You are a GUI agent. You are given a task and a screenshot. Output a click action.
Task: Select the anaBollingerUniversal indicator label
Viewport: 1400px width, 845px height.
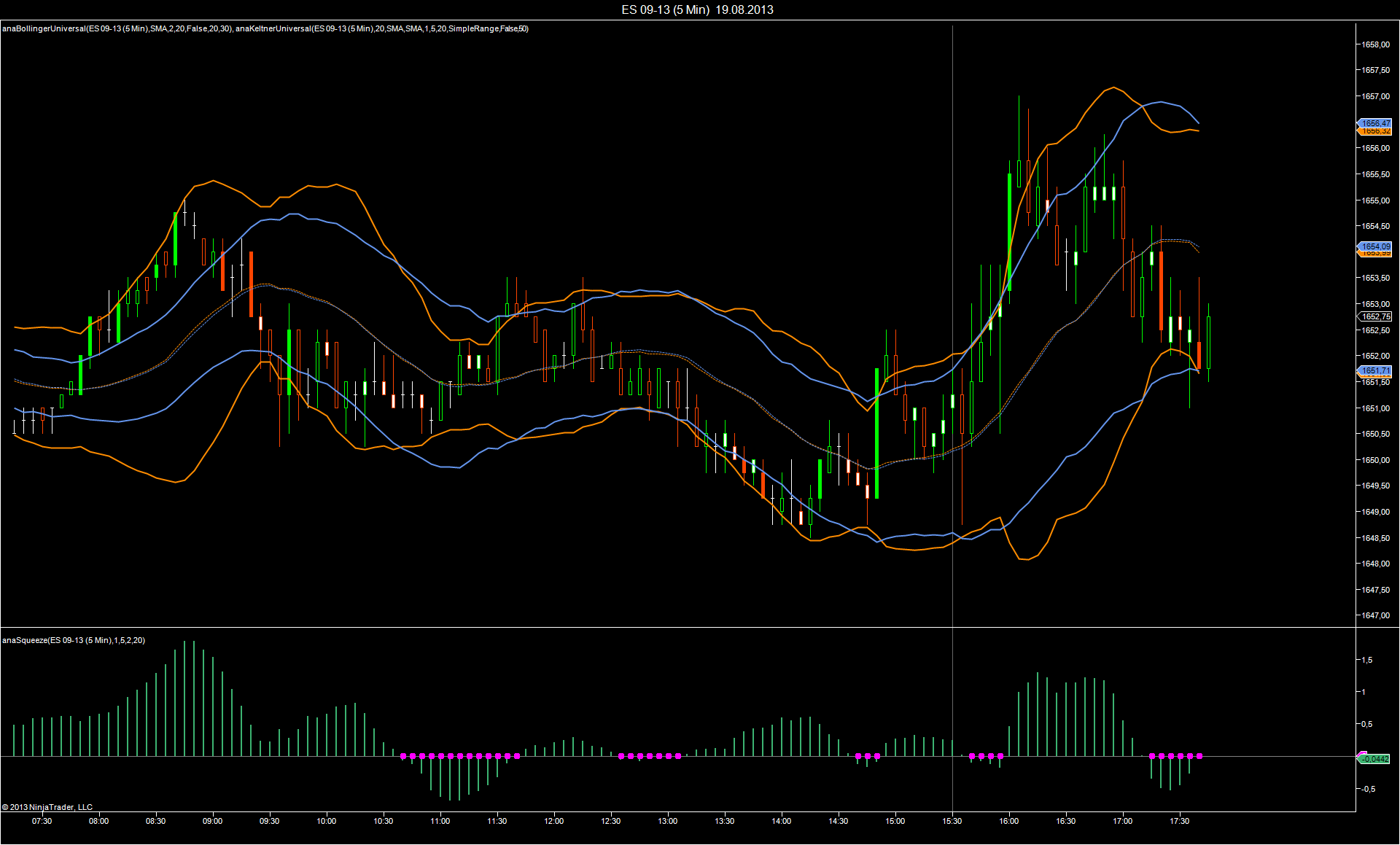coord(117,28)
